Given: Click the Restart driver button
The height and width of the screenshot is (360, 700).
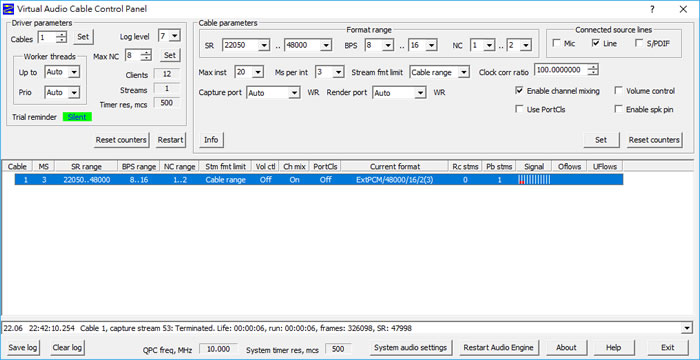Looking at the screenshot, I should [171, 140].
